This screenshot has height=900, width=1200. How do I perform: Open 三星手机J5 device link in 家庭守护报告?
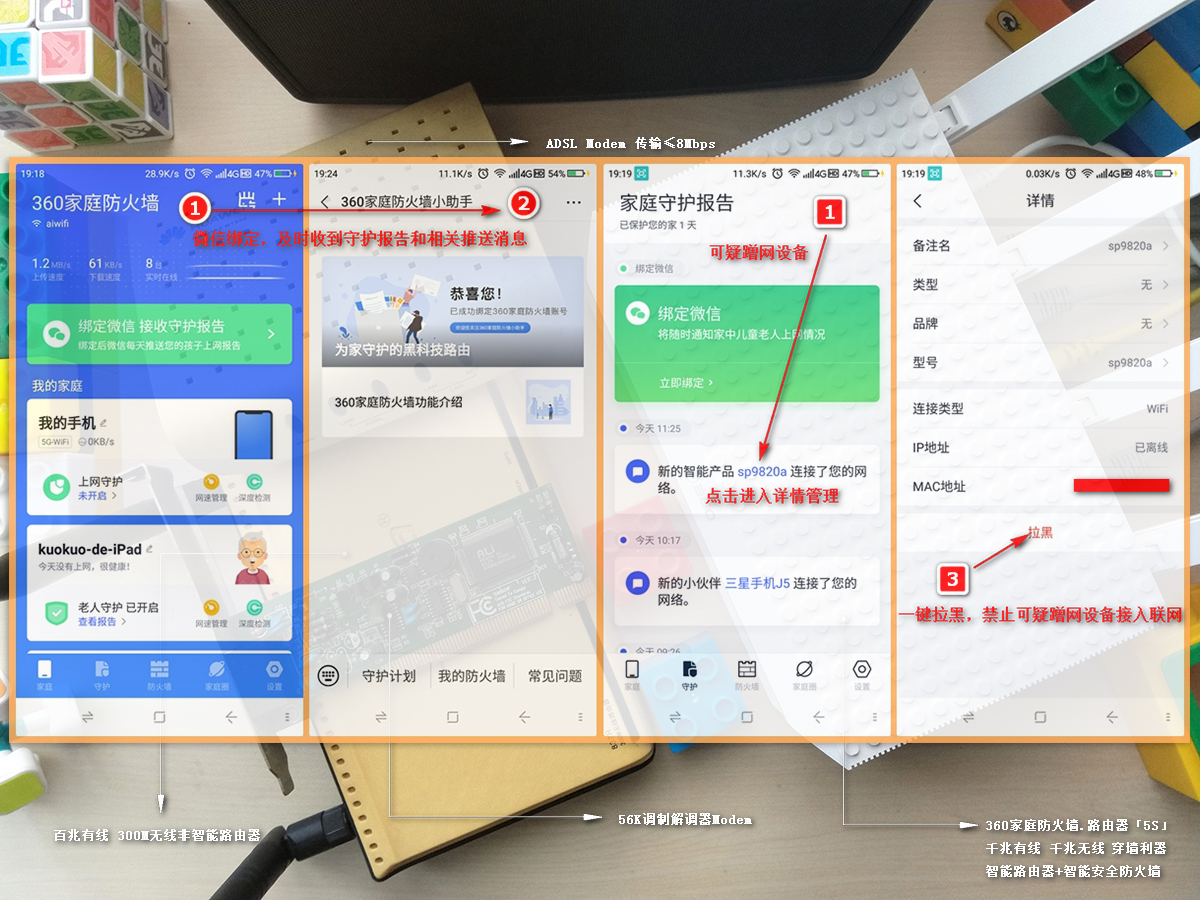[757, 583]
